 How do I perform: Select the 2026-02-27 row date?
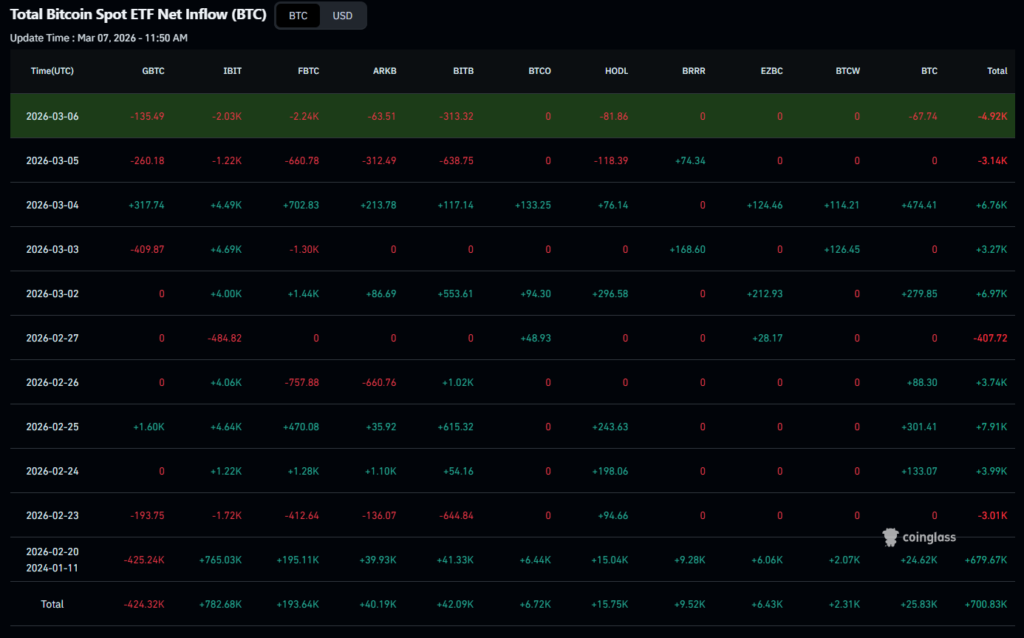(52, 338)
